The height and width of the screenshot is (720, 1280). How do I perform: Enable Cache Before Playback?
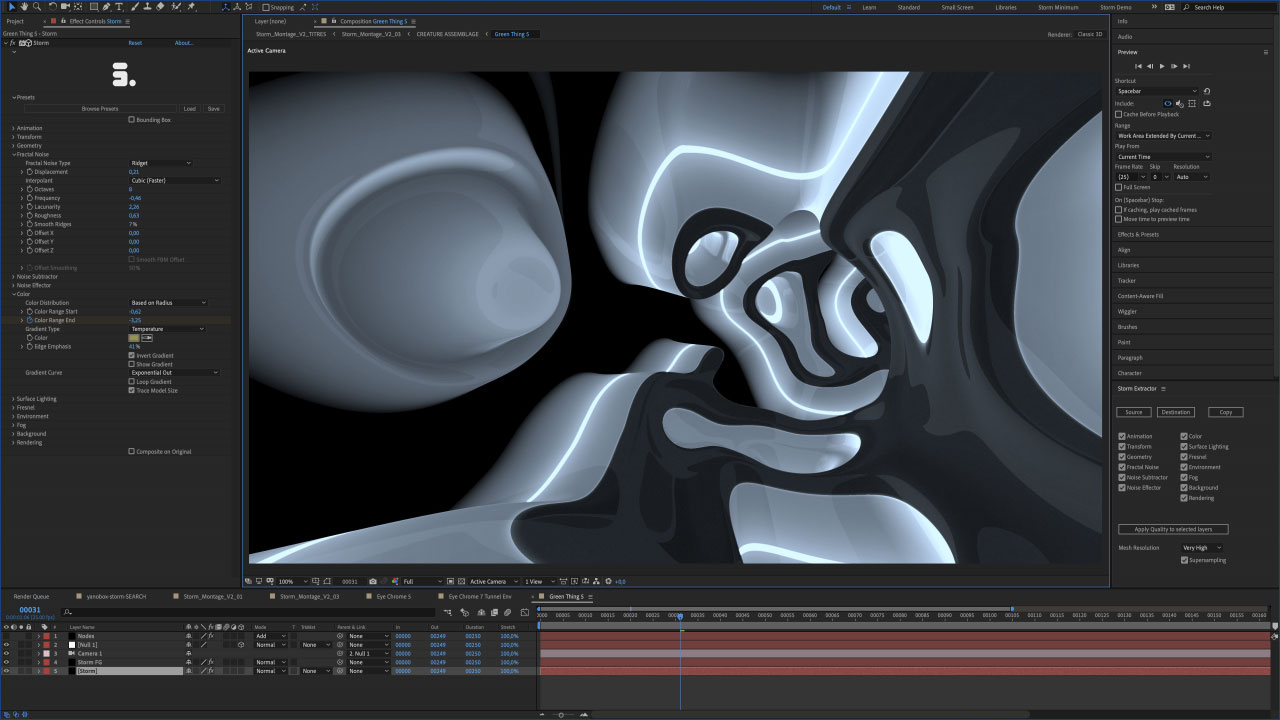[x=1118, y=114]
